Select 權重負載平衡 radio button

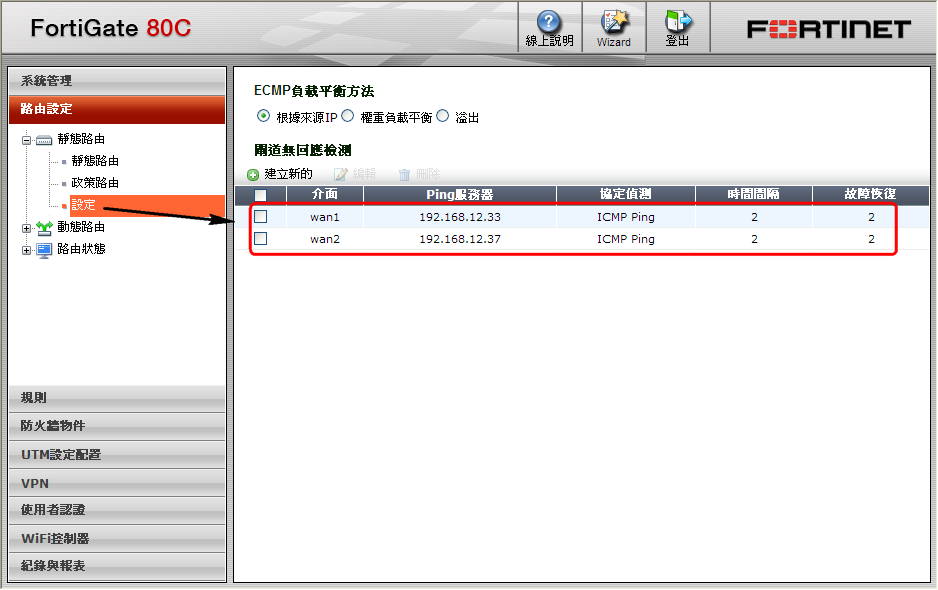(x=348, y=116)
